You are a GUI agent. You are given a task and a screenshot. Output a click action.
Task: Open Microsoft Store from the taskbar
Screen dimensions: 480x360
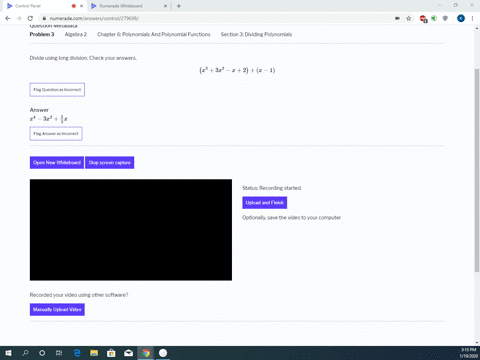pyautogui.click(x=111, y=353)
